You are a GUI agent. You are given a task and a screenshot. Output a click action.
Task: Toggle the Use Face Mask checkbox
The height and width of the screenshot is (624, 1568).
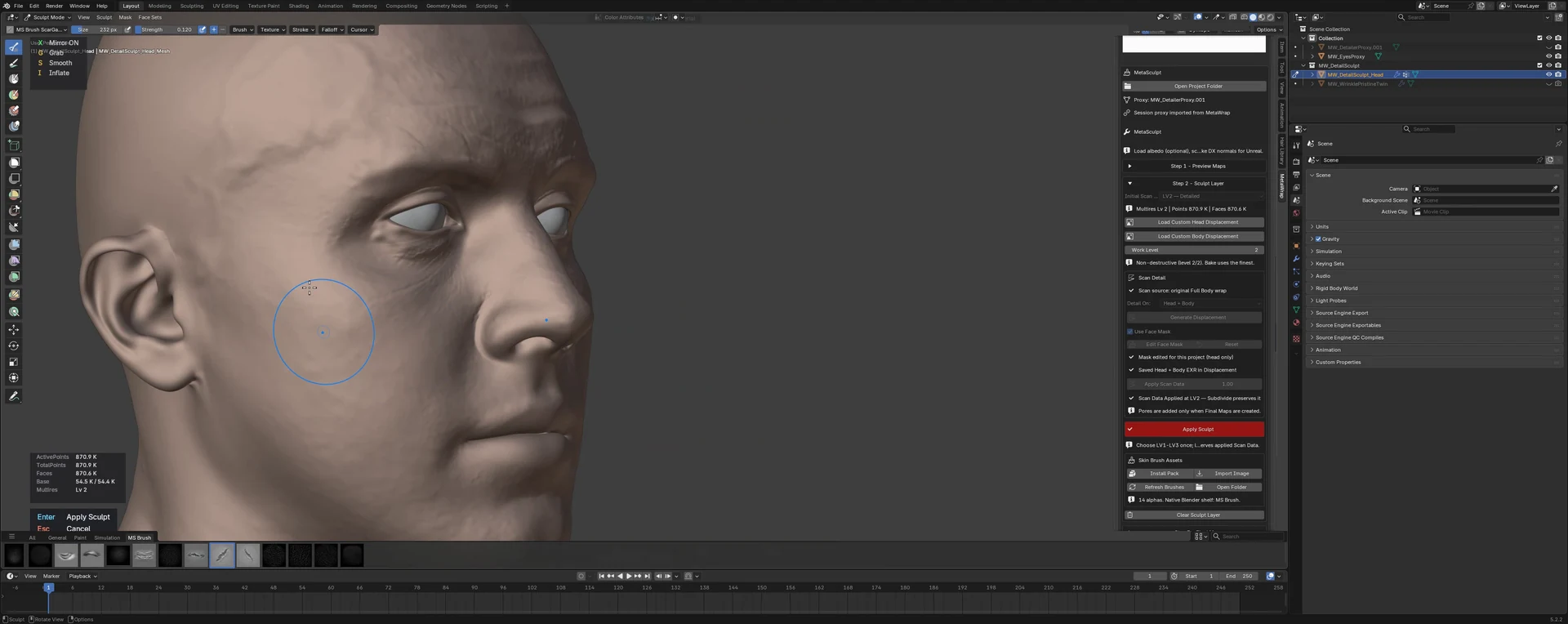pyautogui.click(x=1130, y=332)
